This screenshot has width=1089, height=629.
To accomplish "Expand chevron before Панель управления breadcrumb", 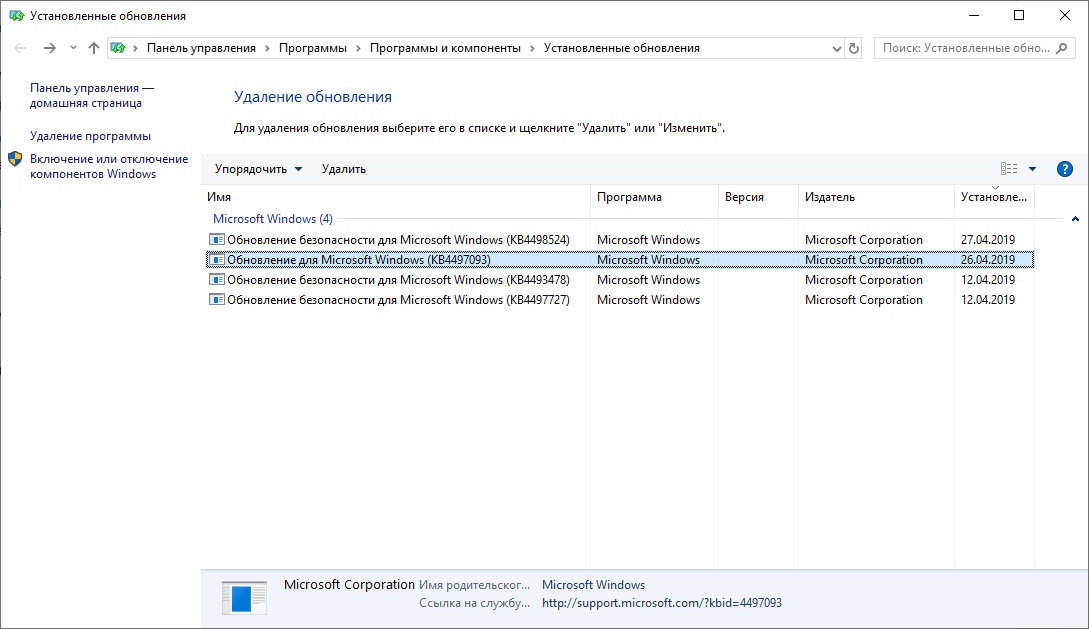I will pos(135,49).
